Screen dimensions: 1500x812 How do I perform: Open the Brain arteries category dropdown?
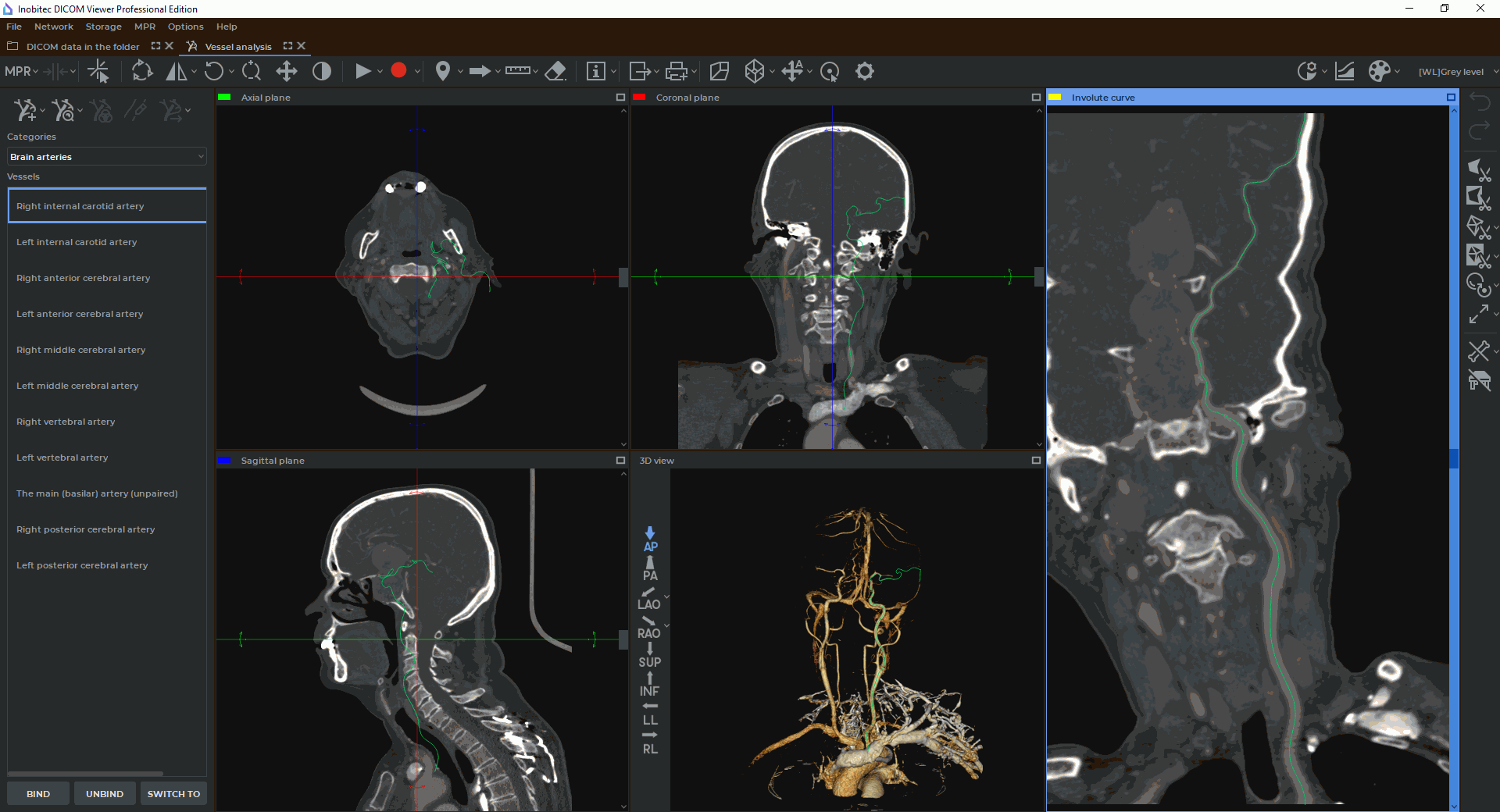pyautogui.click(x=107, y=157)
